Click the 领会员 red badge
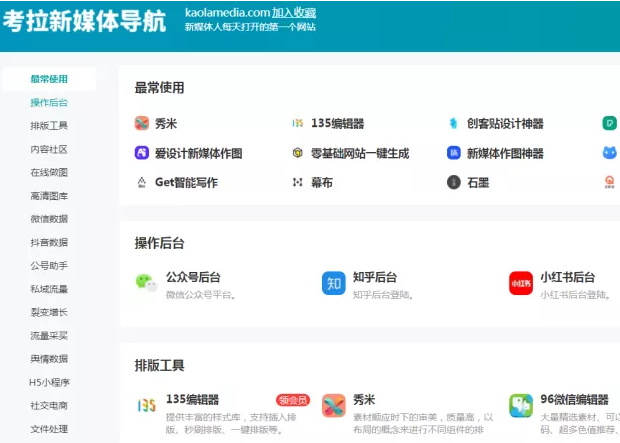The height and width of the screenshot is (443, 620). [293, 400]
